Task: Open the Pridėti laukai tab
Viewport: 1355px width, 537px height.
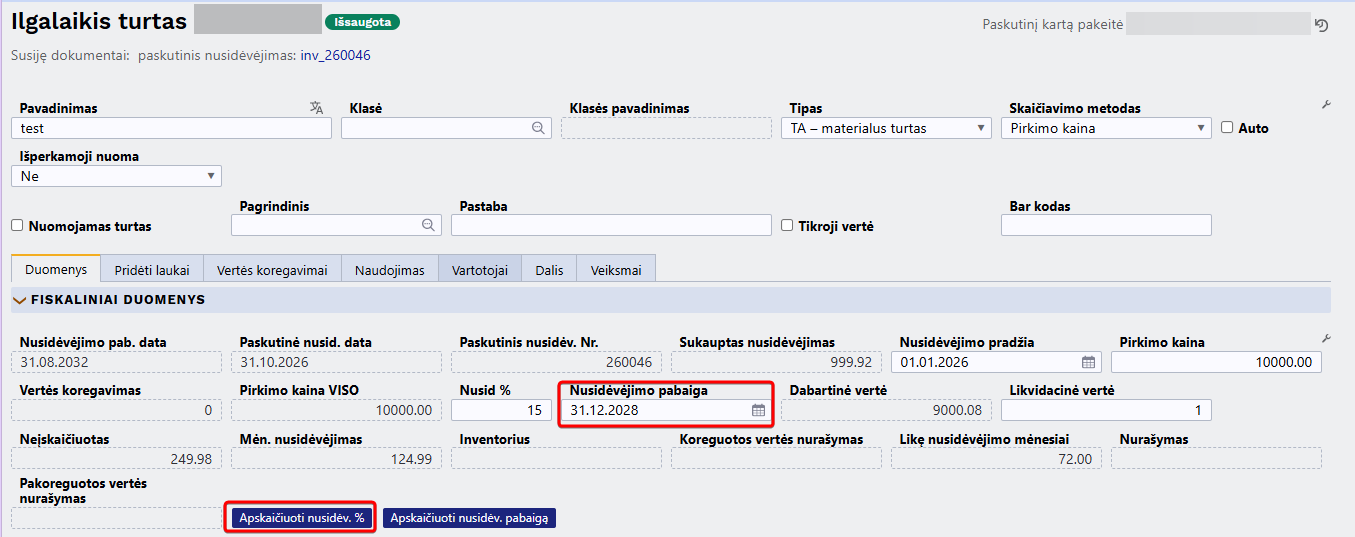Action: (152, 270)
